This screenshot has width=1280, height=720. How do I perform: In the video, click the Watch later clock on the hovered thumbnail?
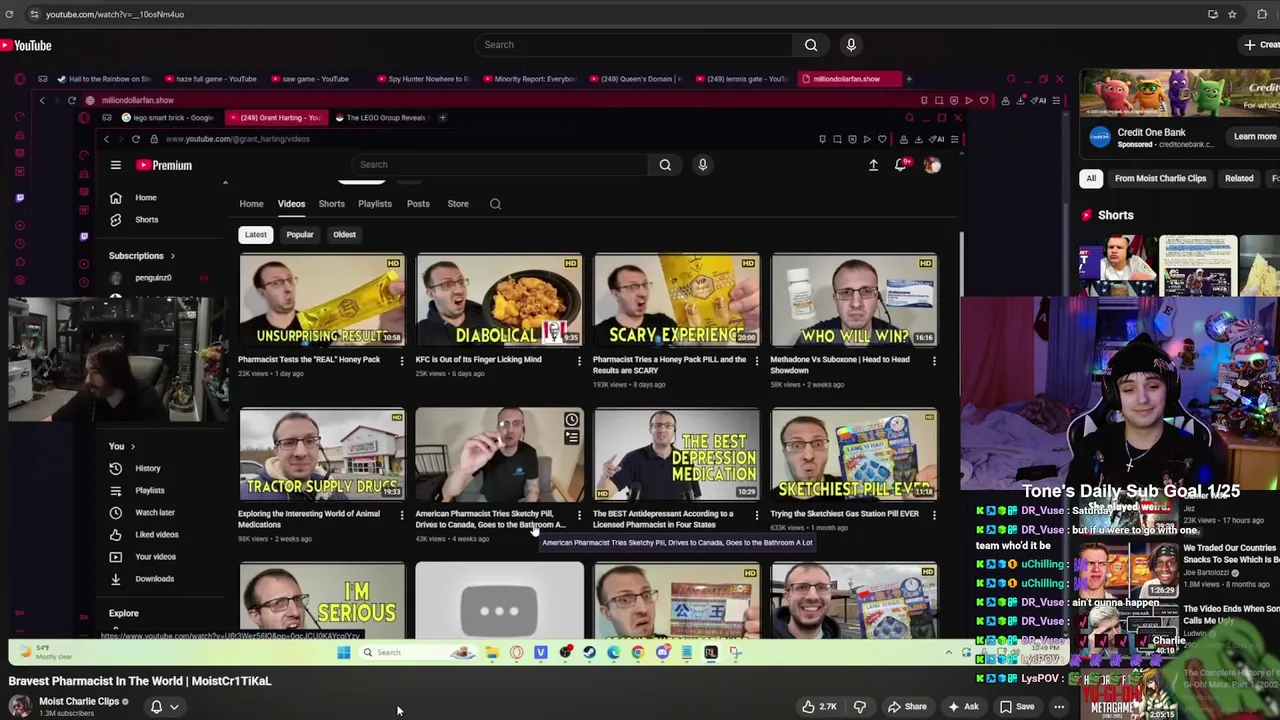click(x=571, y=420)
